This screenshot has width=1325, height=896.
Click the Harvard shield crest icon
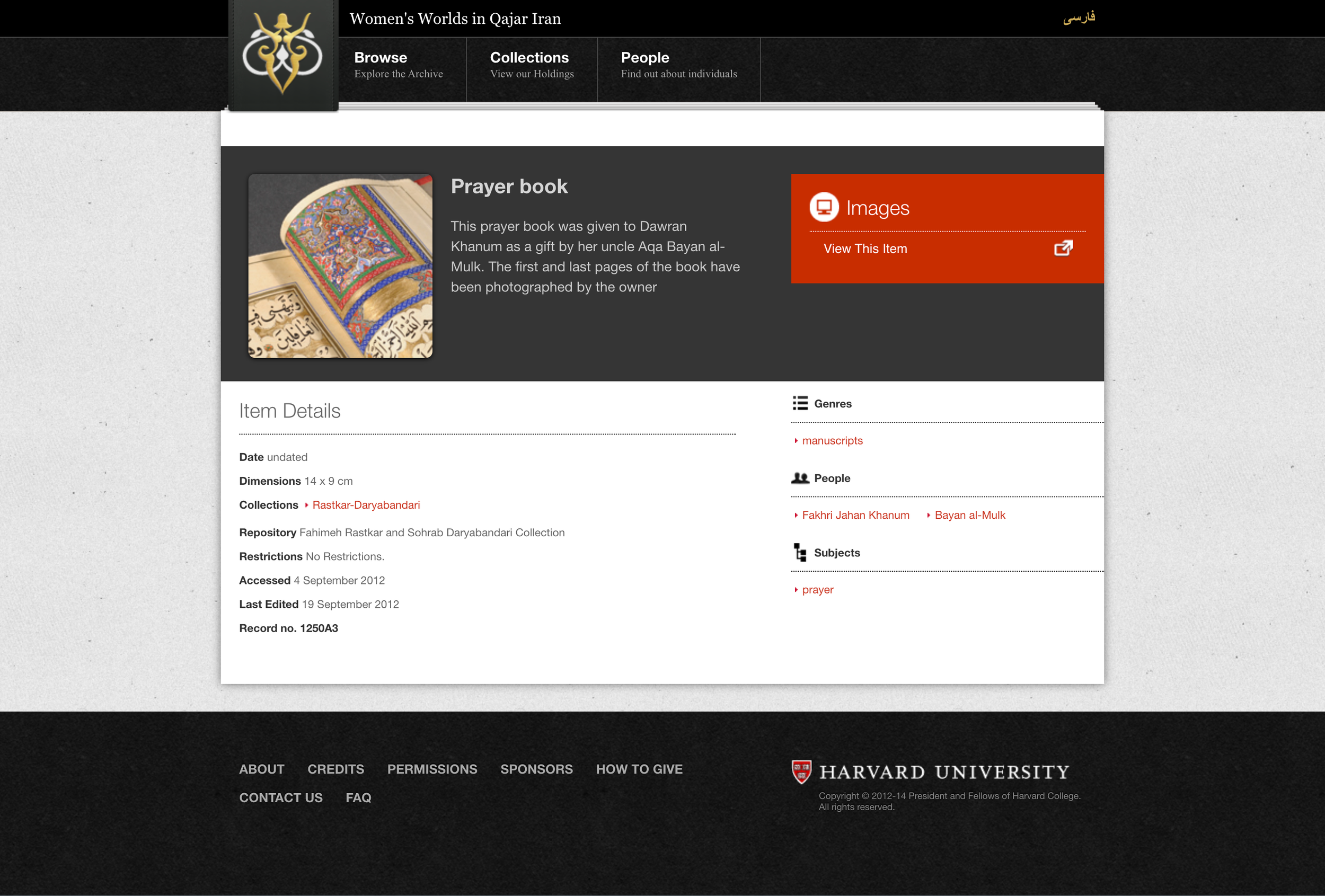(801, 771)
